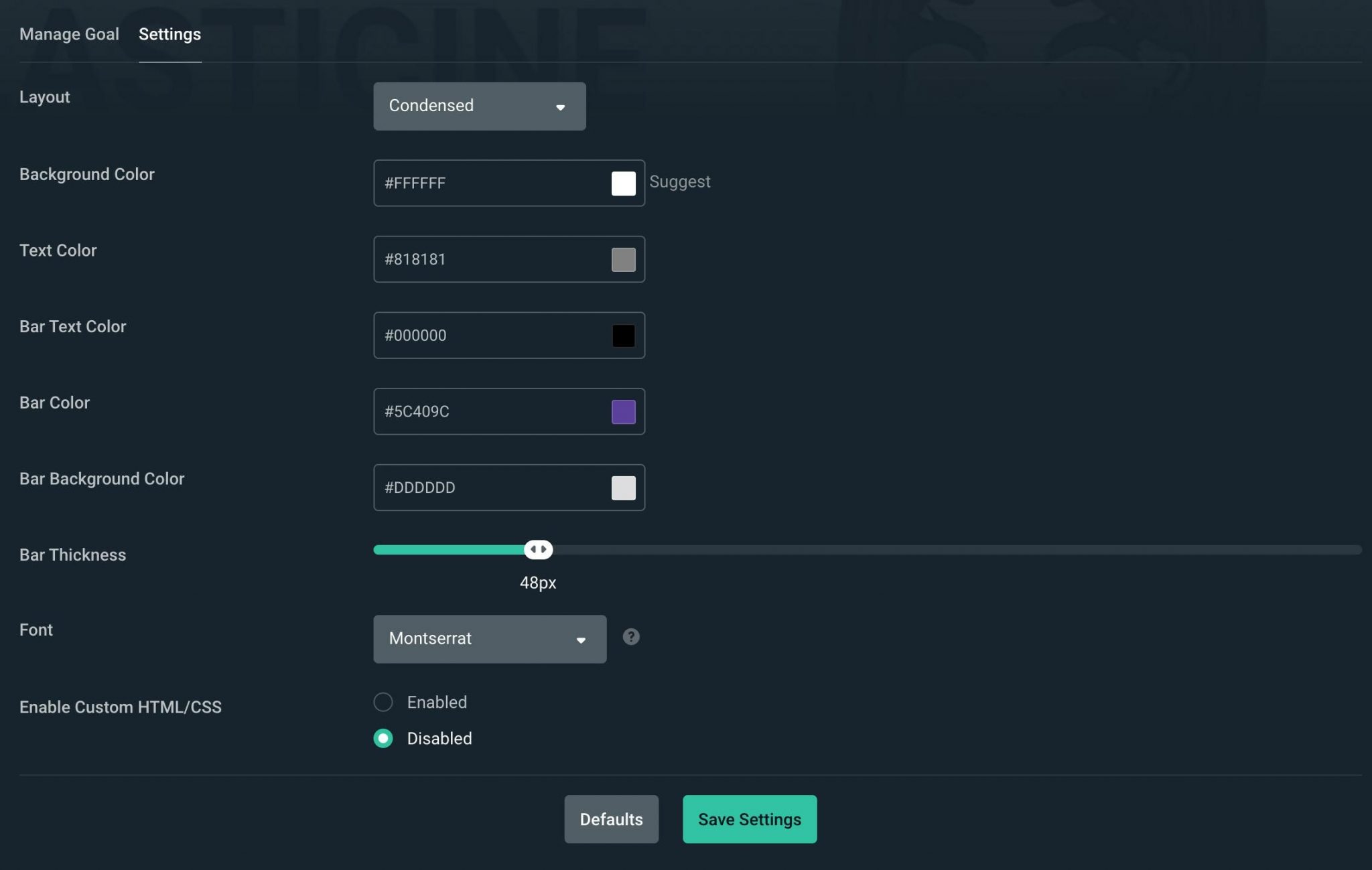1372x870 pixels.
Task: Open the help tooltip next to Font
Action: 630,638
